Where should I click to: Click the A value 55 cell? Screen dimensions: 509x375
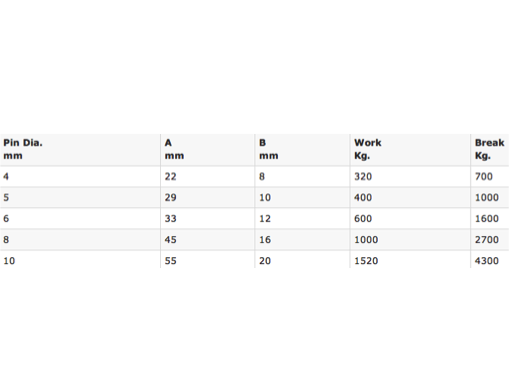pyautogui.click(x=207, y=260)
